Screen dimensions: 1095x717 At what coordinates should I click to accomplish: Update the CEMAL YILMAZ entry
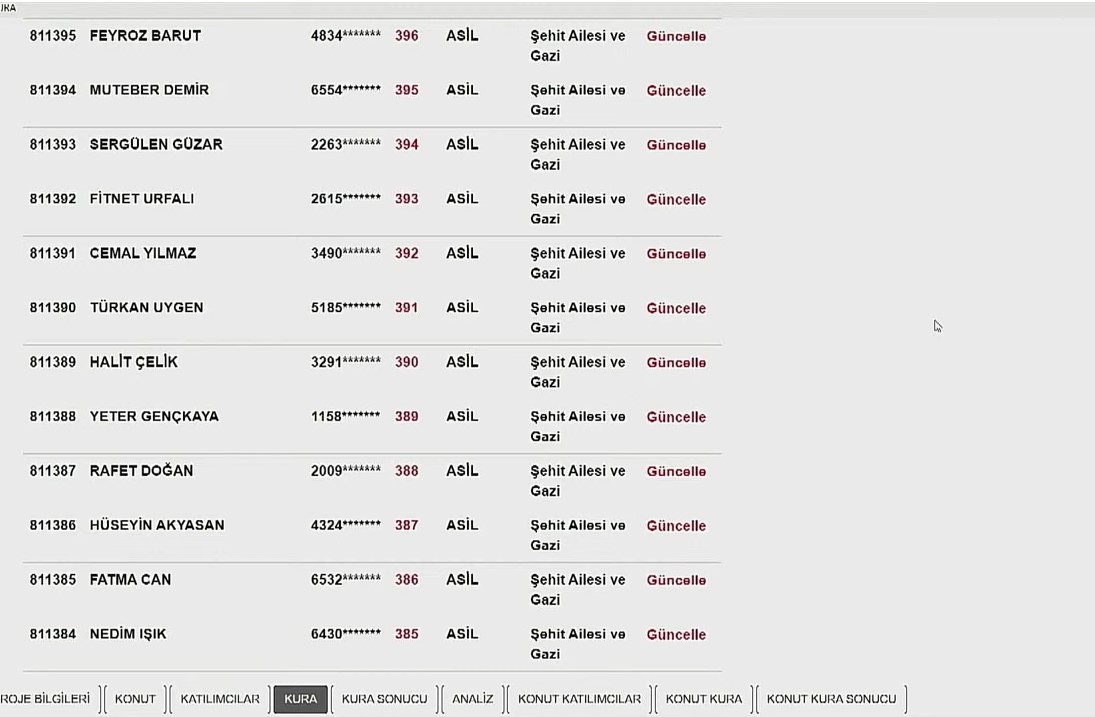(x=676, y=254)
